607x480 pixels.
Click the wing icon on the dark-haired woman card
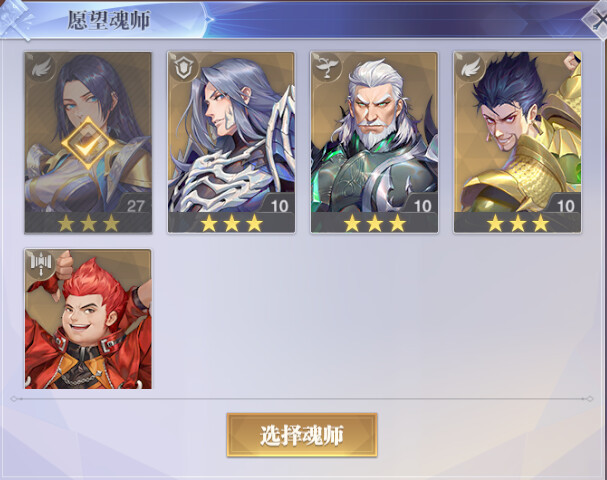(x=41, y=69)
